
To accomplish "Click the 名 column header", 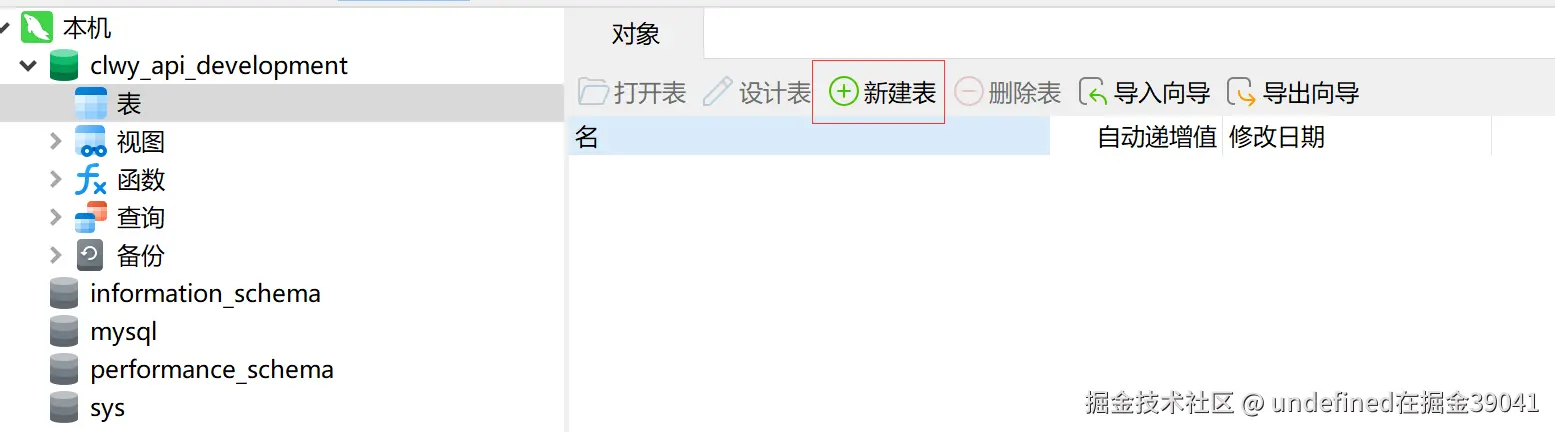I will [809, 137].
